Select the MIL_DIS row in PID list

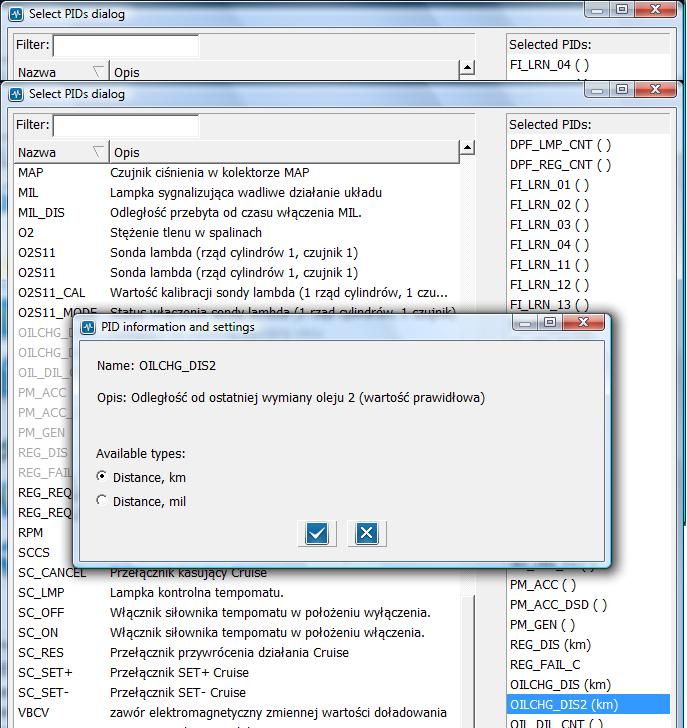click(x=41, y=212)
